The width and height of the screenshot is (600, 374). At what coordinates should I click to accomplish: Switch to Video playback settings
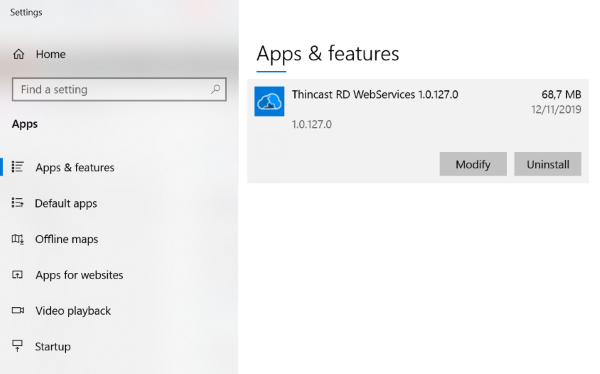coord(73,311)
